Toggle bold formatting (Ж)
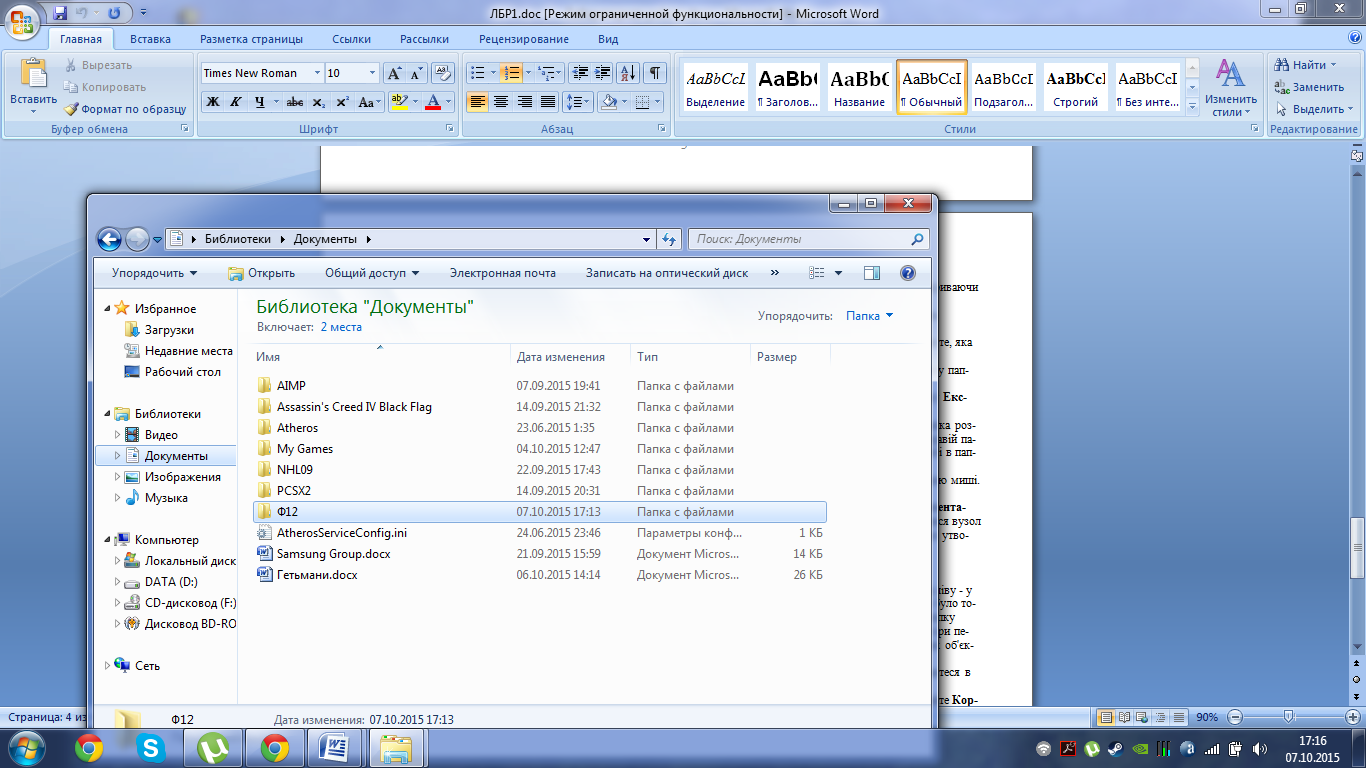The image size is (1366, 768). point(213,102)
